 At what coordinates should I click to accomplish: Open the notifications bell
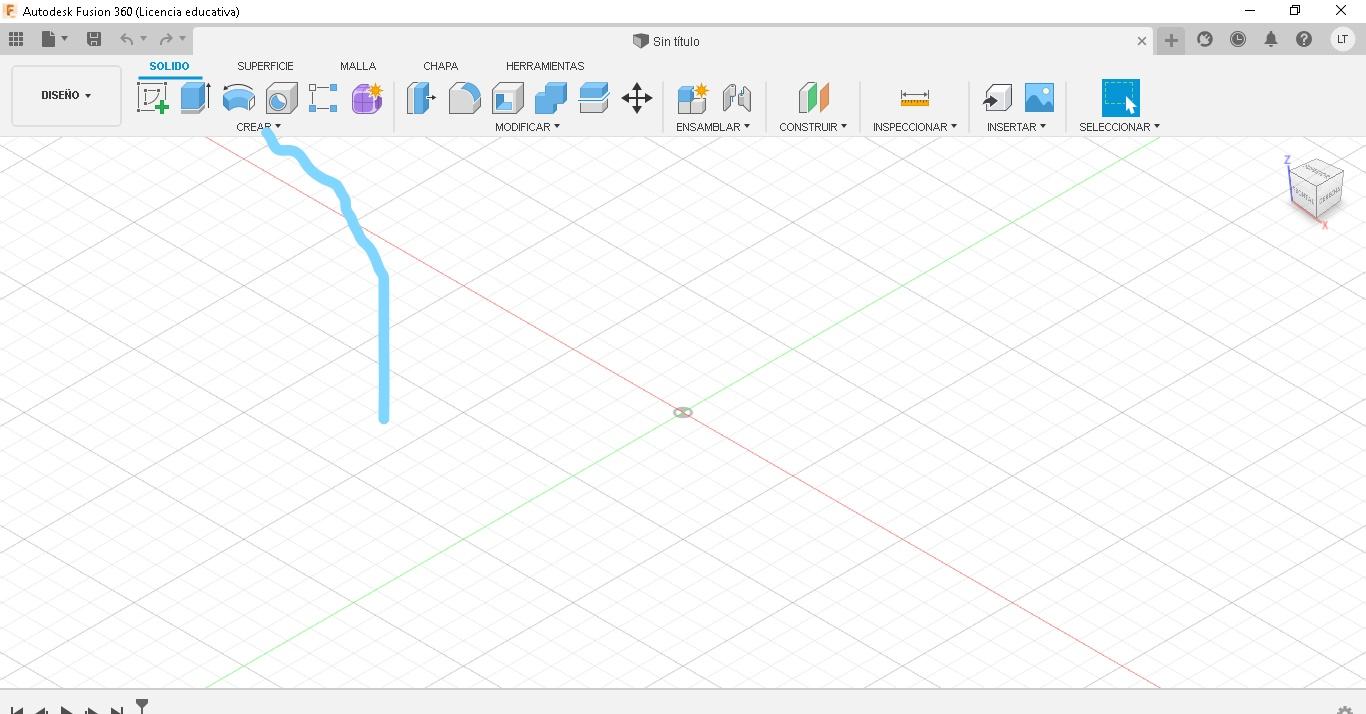(x=1271, y=39)
